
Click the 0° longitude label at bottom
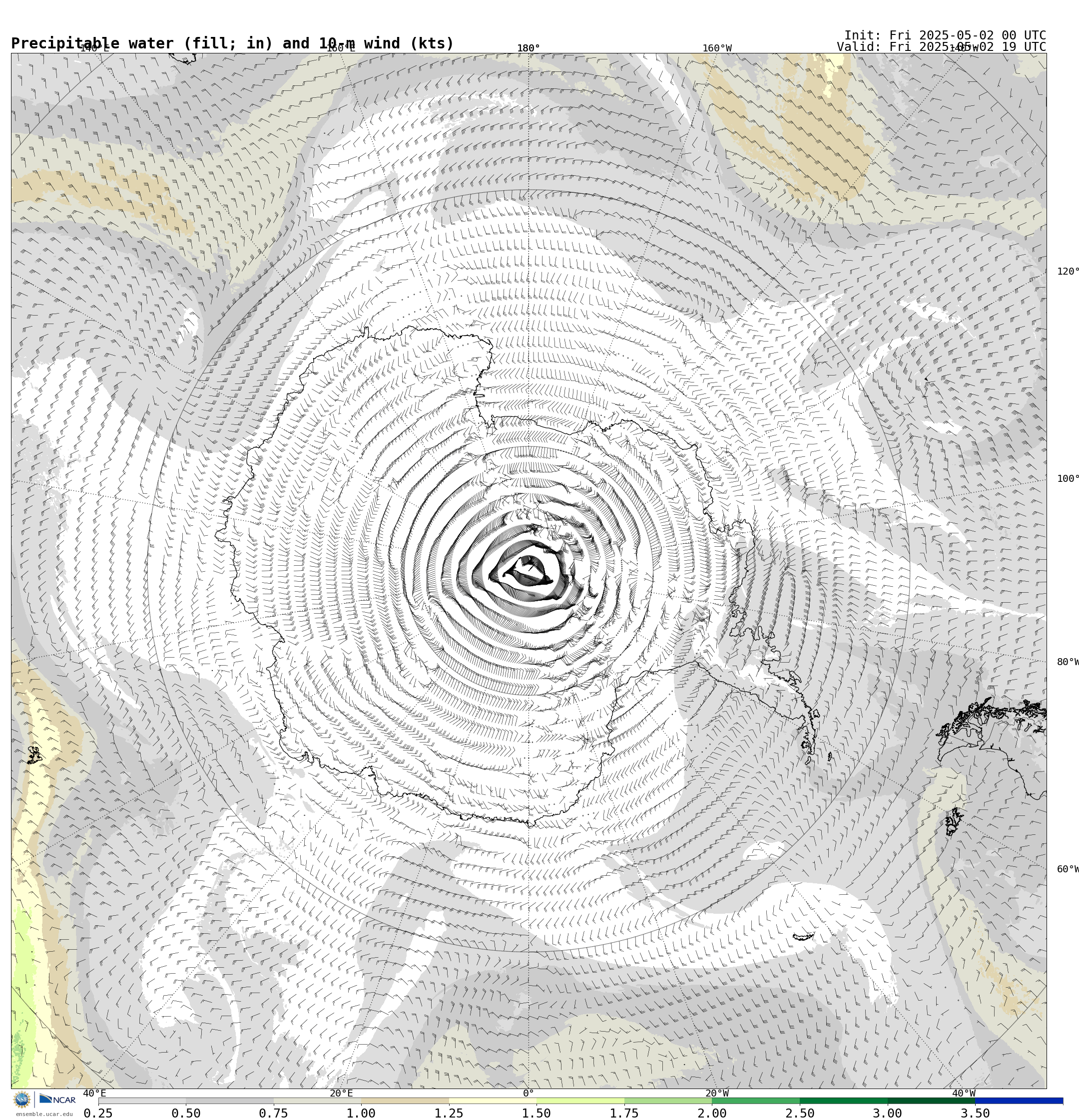pos(529,1093)
